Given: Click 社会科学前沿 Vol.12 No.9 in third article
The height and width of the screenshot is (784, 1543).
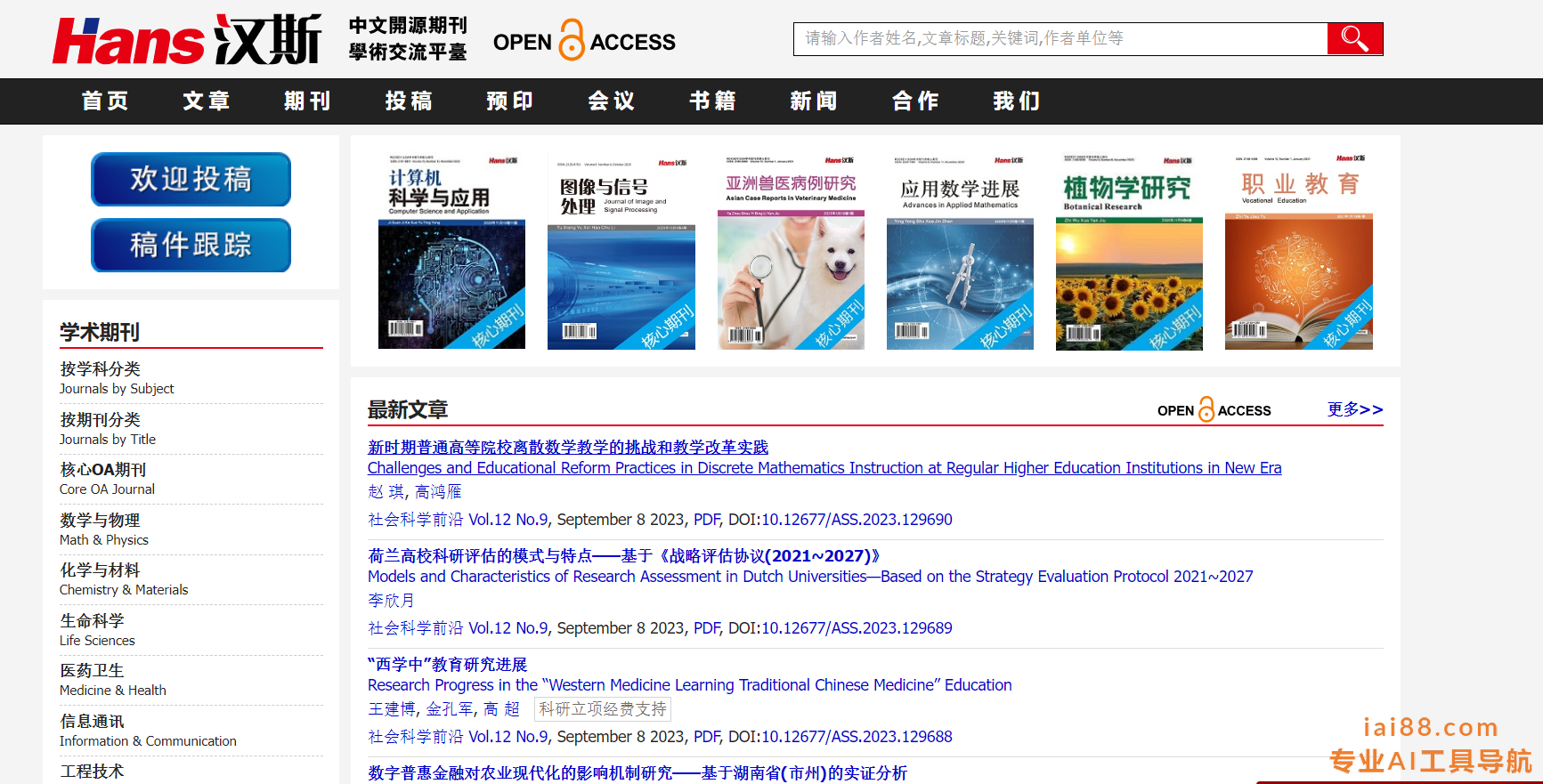Looking at the screenshot, I should pyautogui.click(x=459, y=737).
